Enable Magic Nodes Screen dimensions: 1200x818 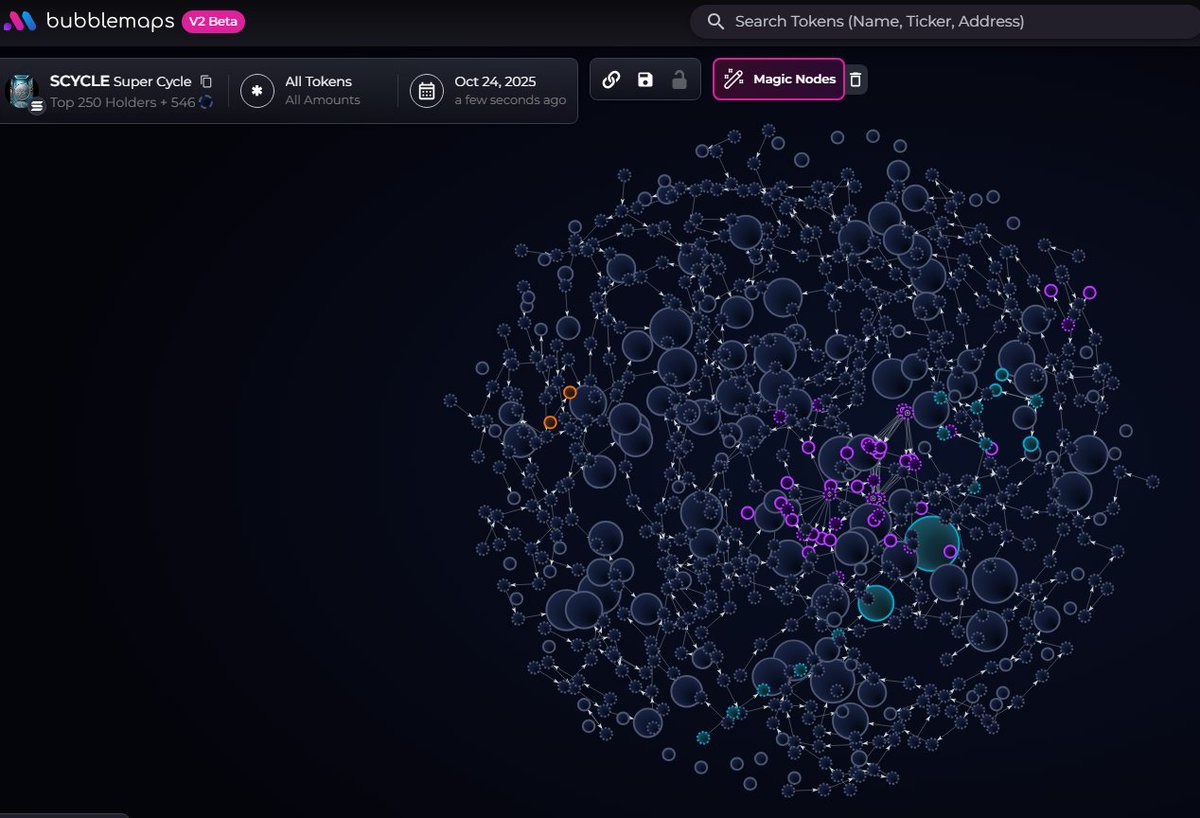[779, 80]
